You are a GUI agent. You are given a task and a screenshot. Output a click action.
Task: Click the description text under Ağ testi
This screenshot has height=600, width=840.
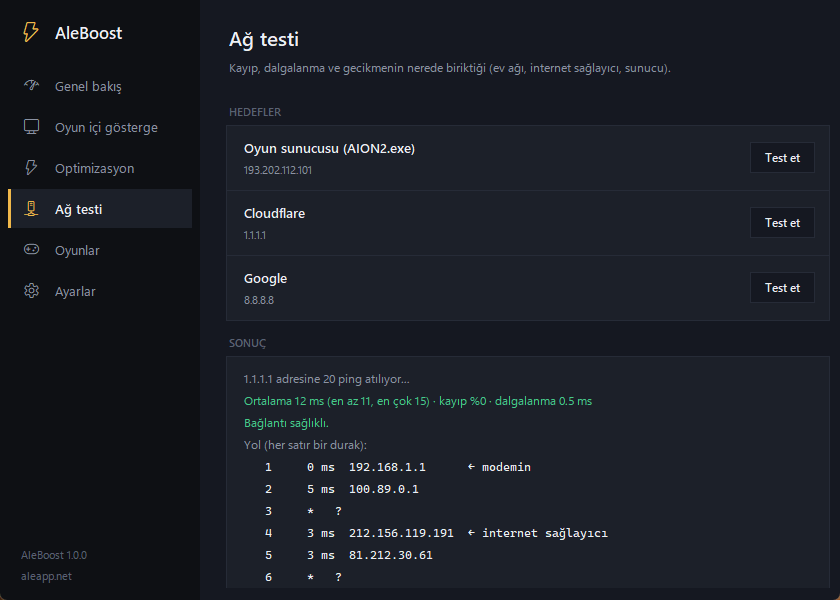click(450, 69)
